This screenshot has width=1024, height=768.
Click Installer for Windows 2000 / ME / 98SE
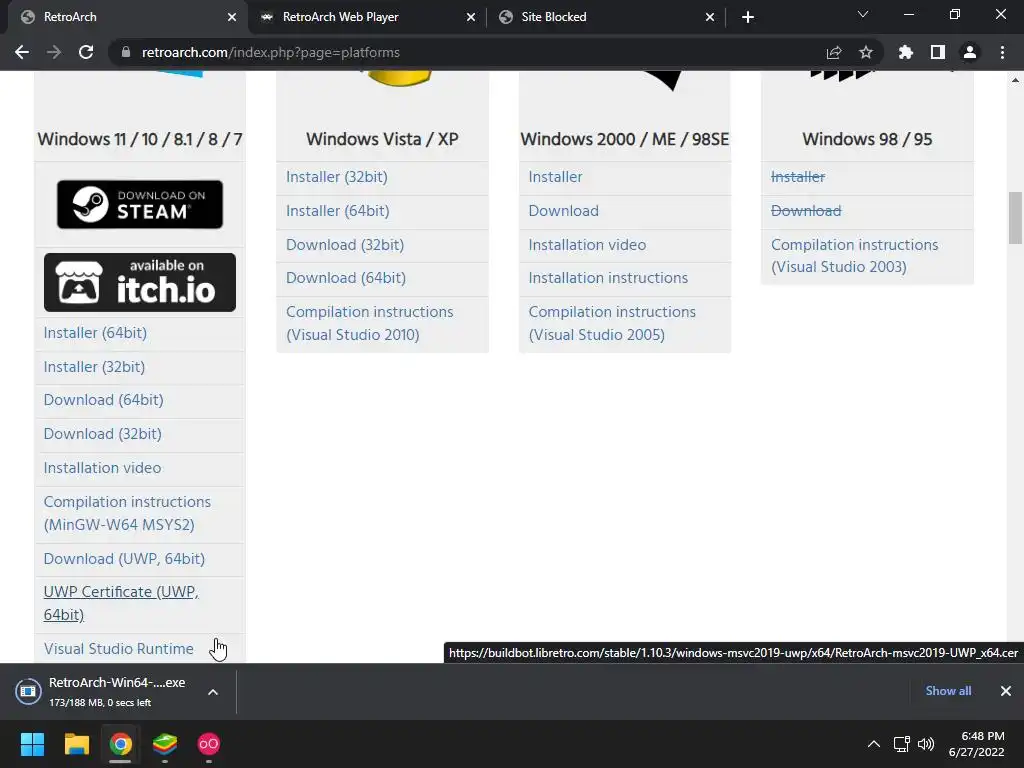tap(556, 177)
